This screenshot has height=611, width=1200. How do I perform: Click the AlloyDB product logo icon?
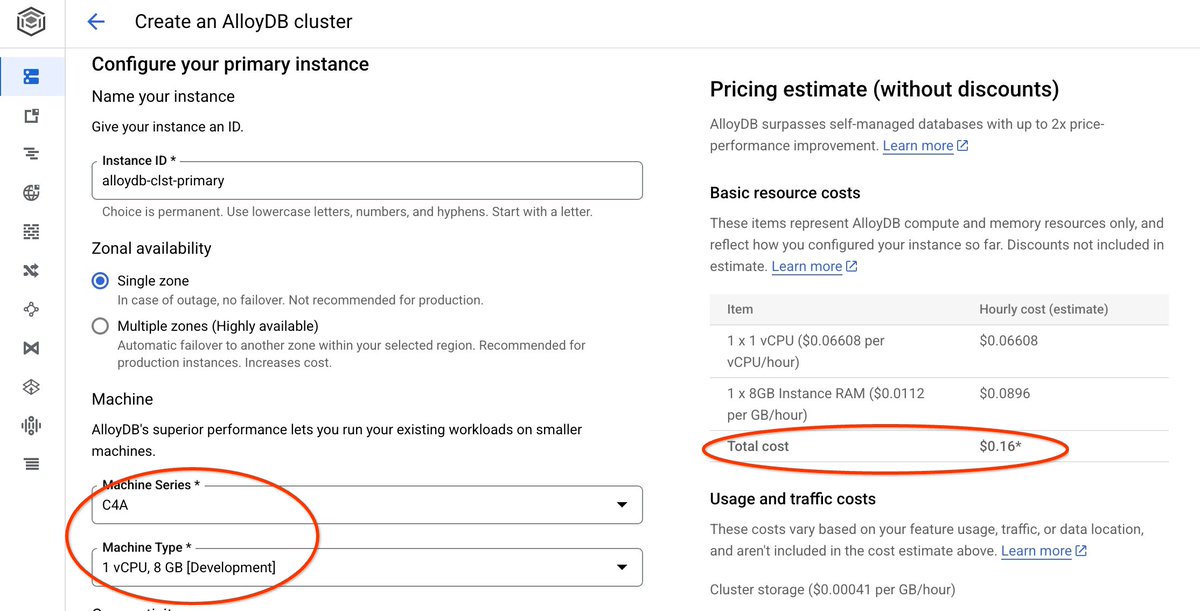pyautogui.click(x=31, y=21)
